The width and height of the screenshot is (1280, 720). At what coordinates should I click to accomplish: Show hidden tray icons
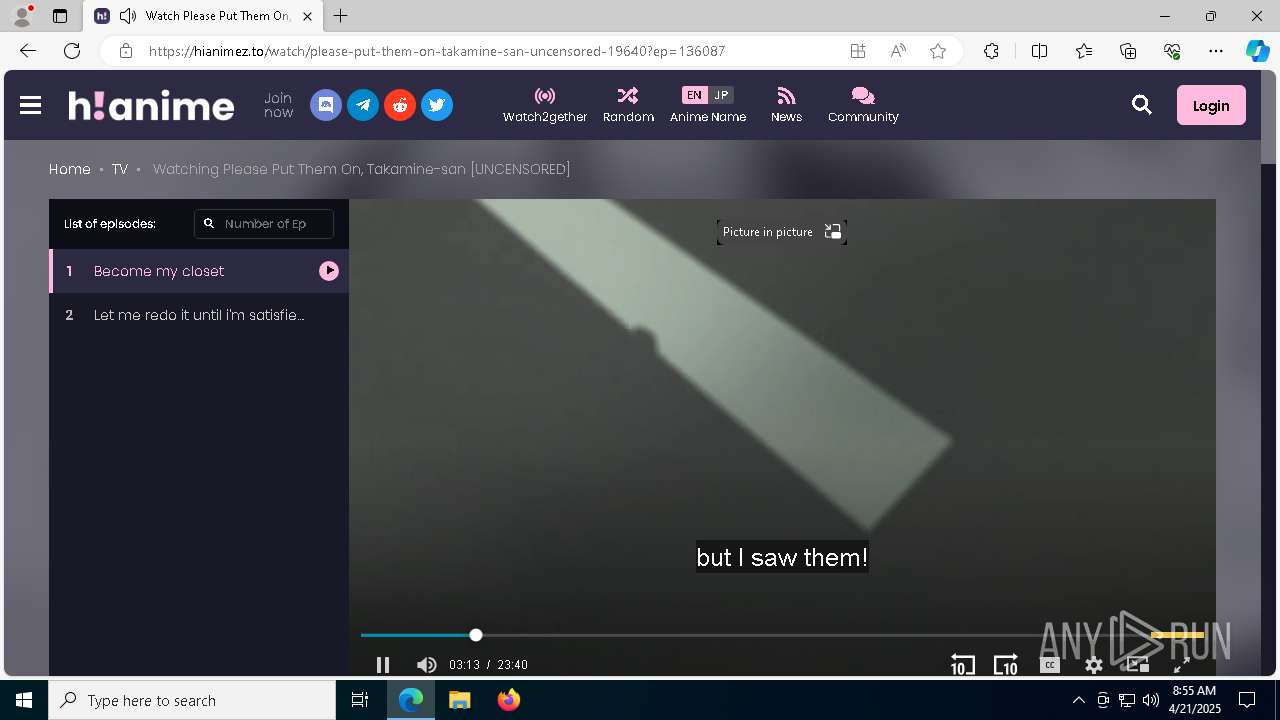pos(1078,700)
